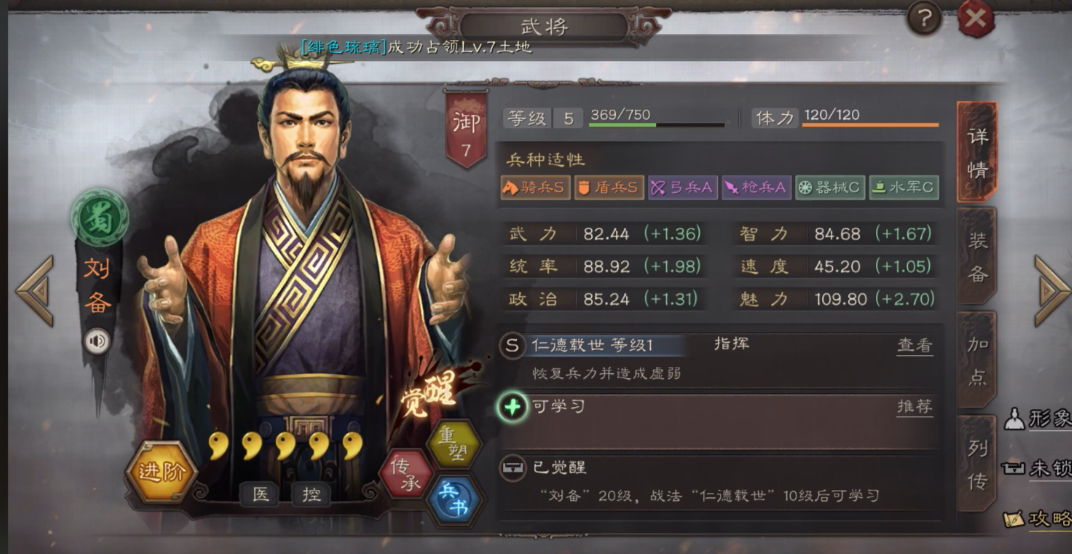Play Liu Bei's voice speaker icon
This screenshot has height=554, width=1072.
tap(96, 341)
